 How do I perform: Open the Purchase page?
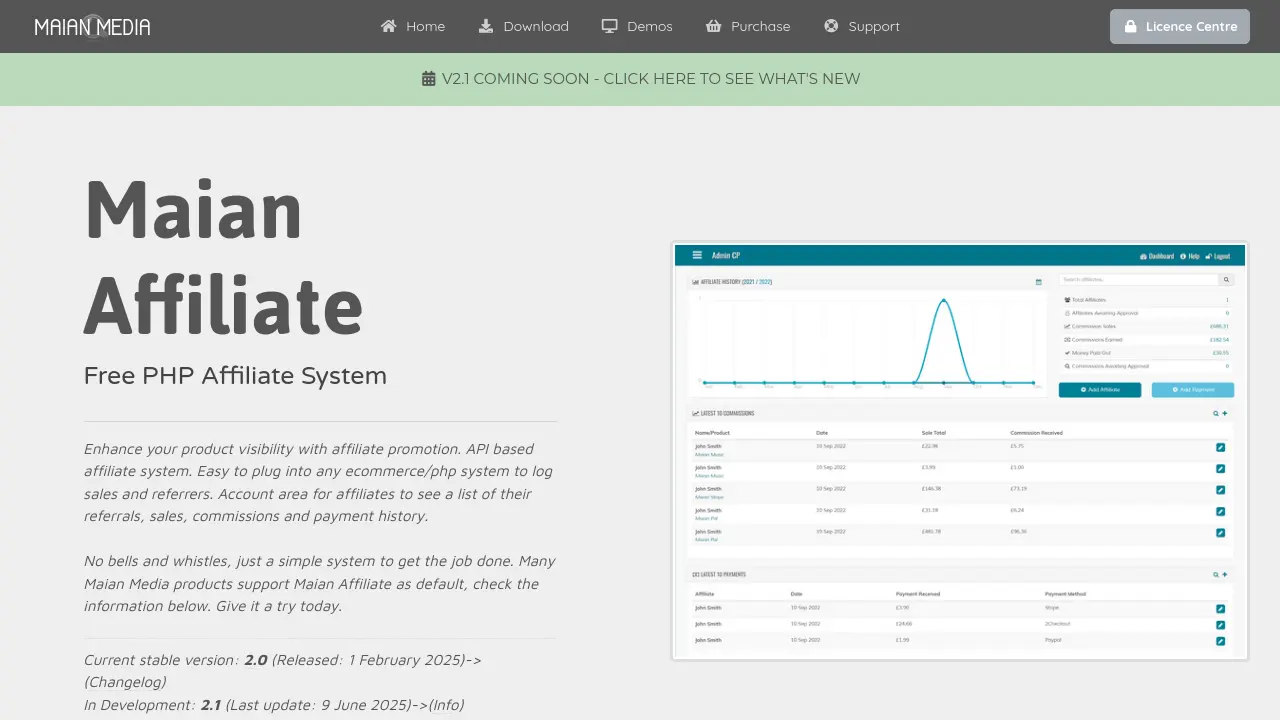[748, 26]
